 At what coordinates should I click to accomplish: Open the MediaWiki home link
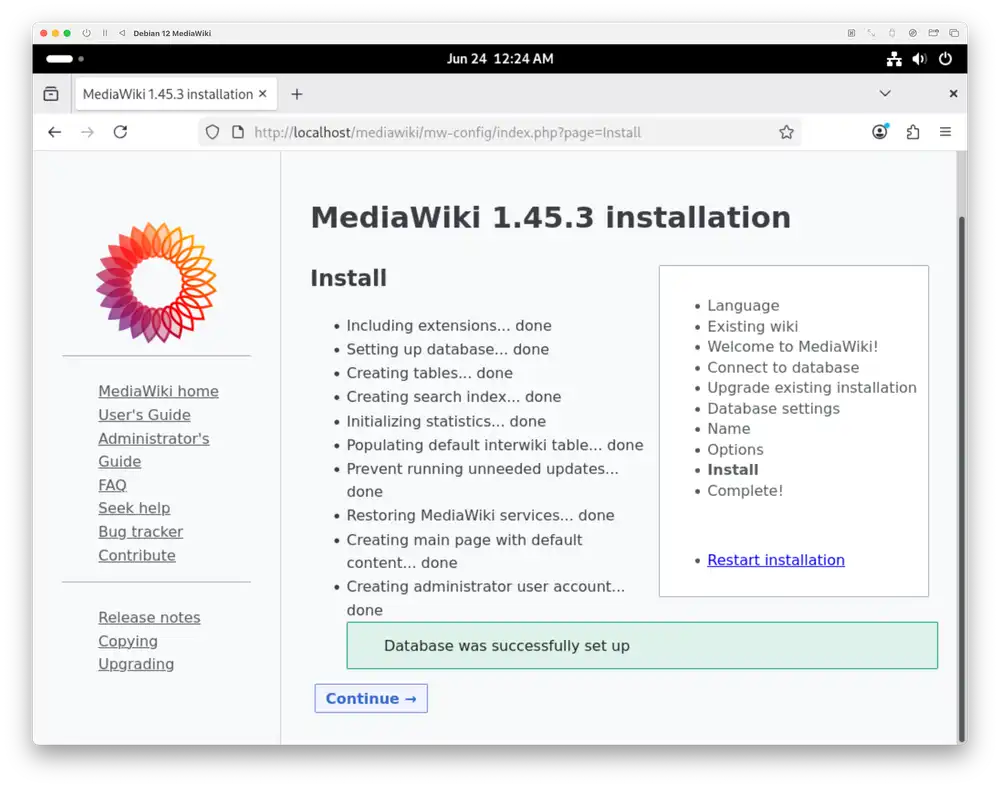(x=158, y=391)
